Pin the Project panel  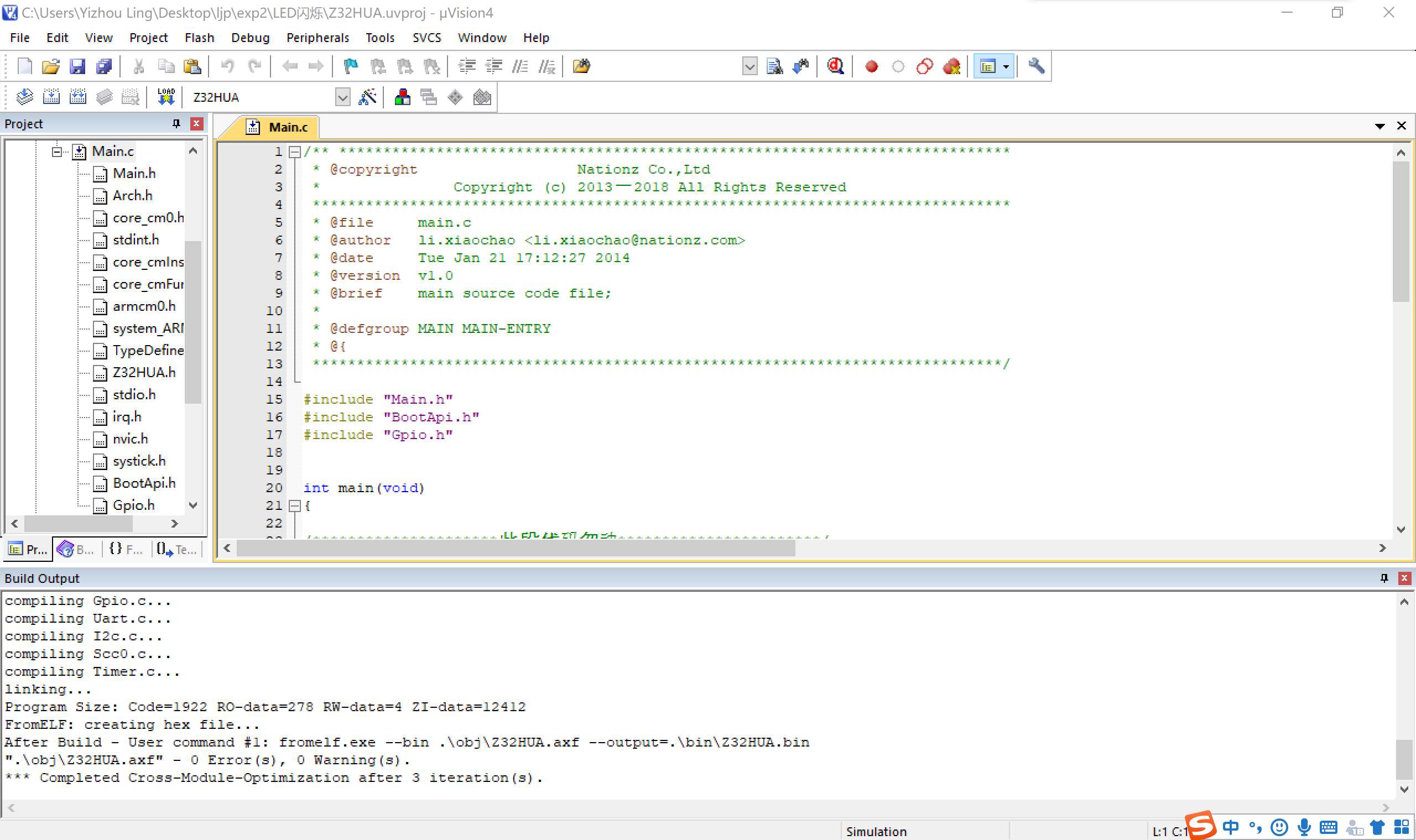click(x=176, y=123)
